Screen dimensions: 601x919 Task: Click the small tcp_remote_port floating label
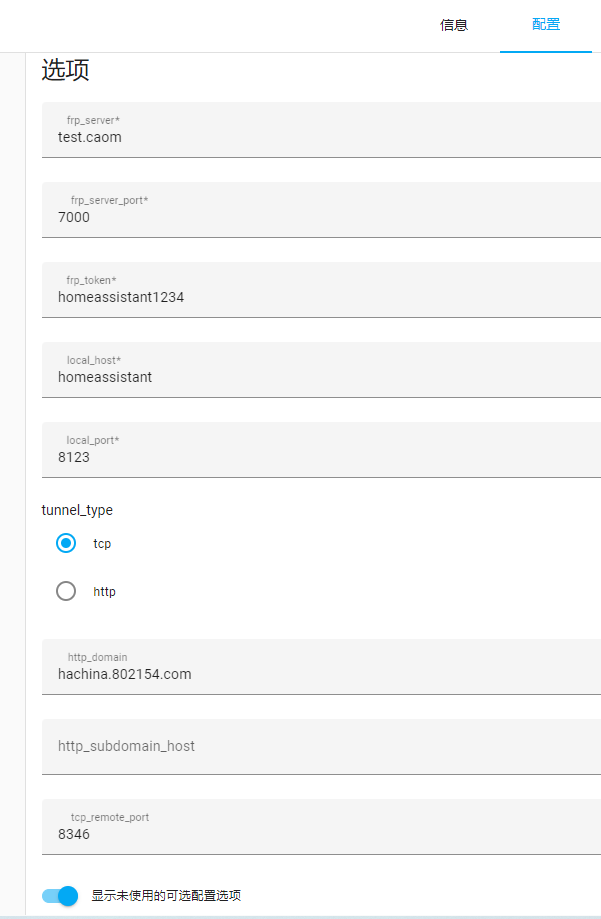(109, 817)
